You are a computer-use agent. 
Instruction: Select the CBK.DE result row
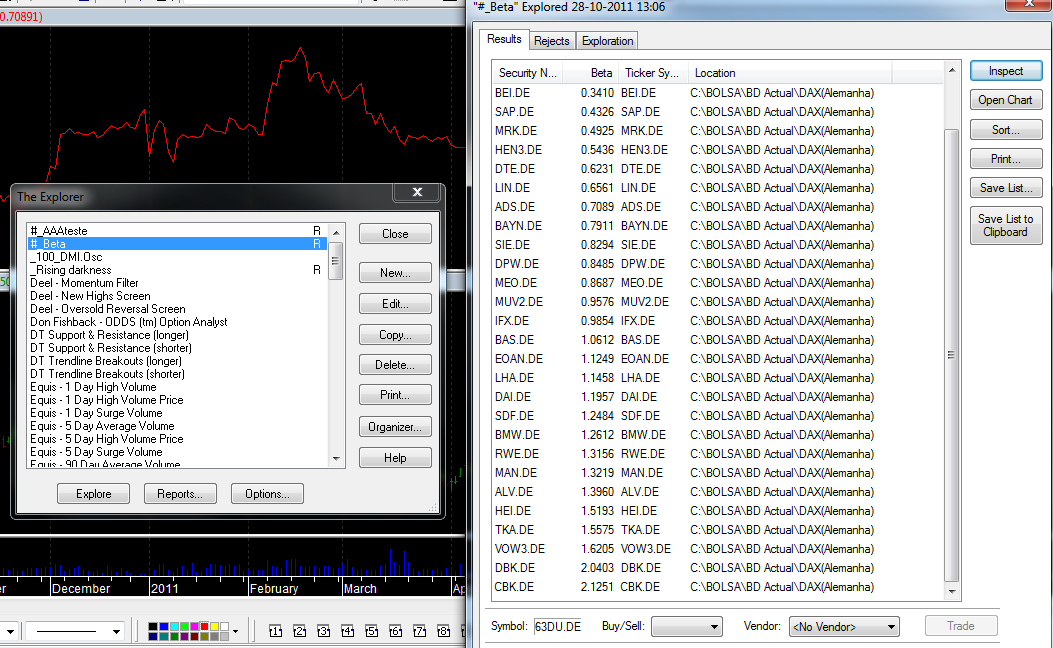tap(718, 586)
